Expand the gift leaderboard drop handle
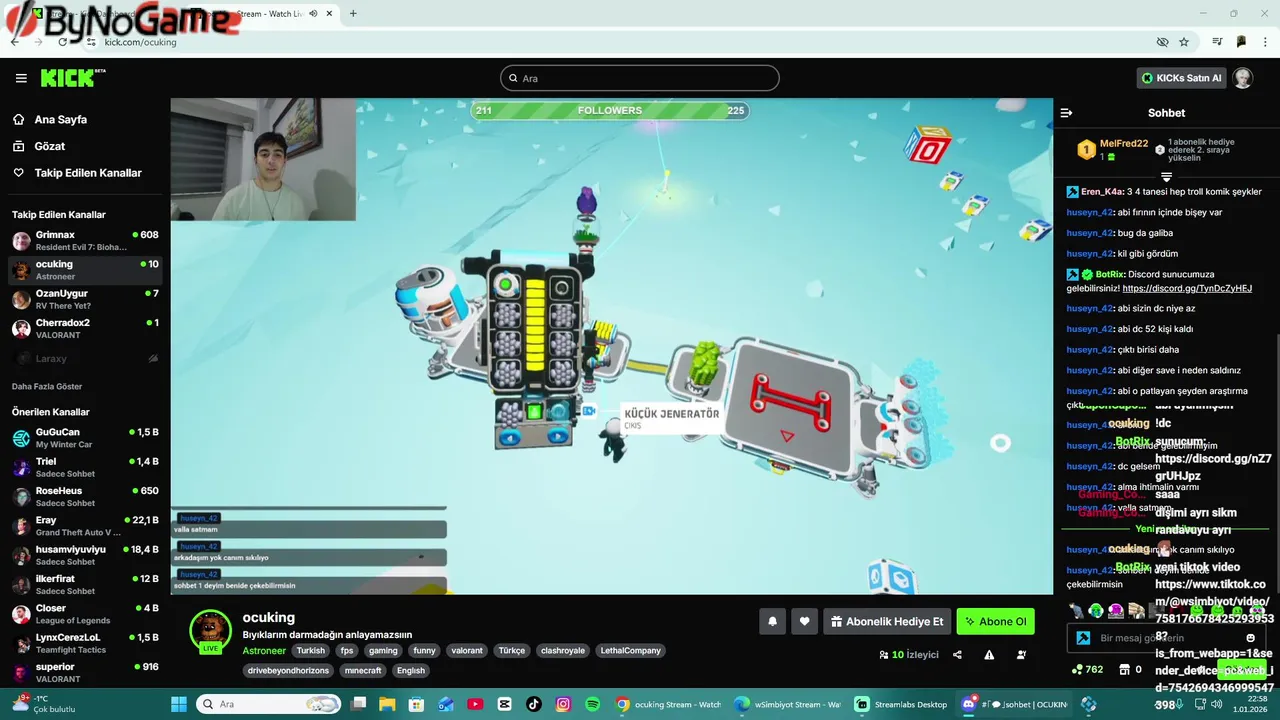 (x=1166, y=177)
